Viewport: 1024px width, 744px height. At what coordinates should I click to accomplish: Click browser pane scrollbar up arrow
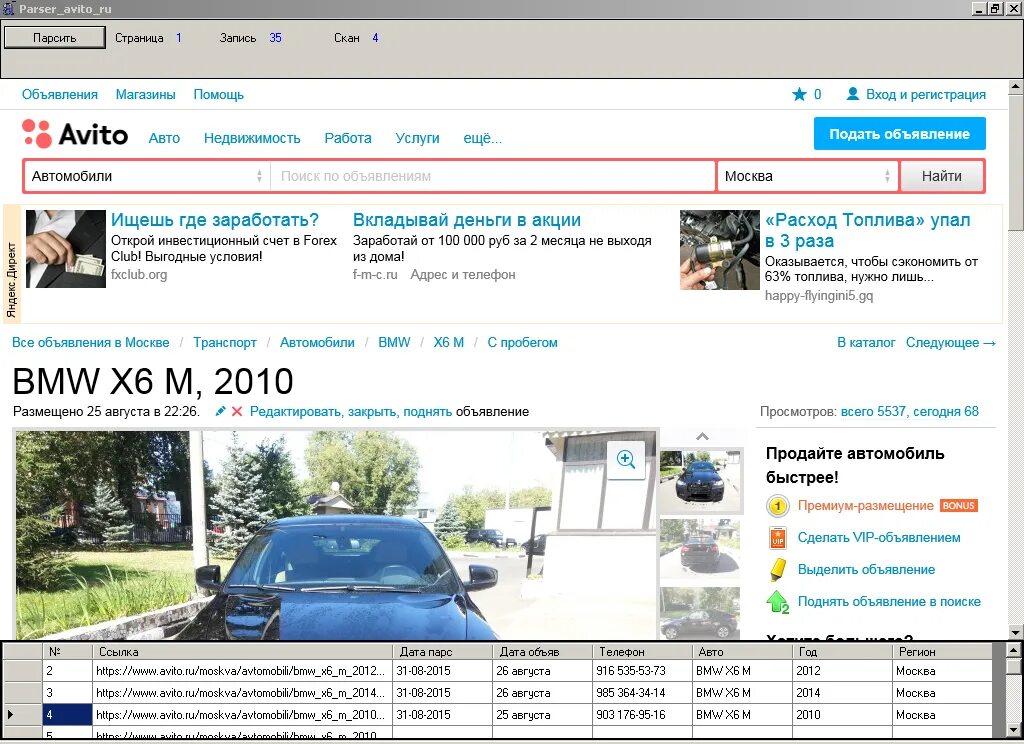1016,87
